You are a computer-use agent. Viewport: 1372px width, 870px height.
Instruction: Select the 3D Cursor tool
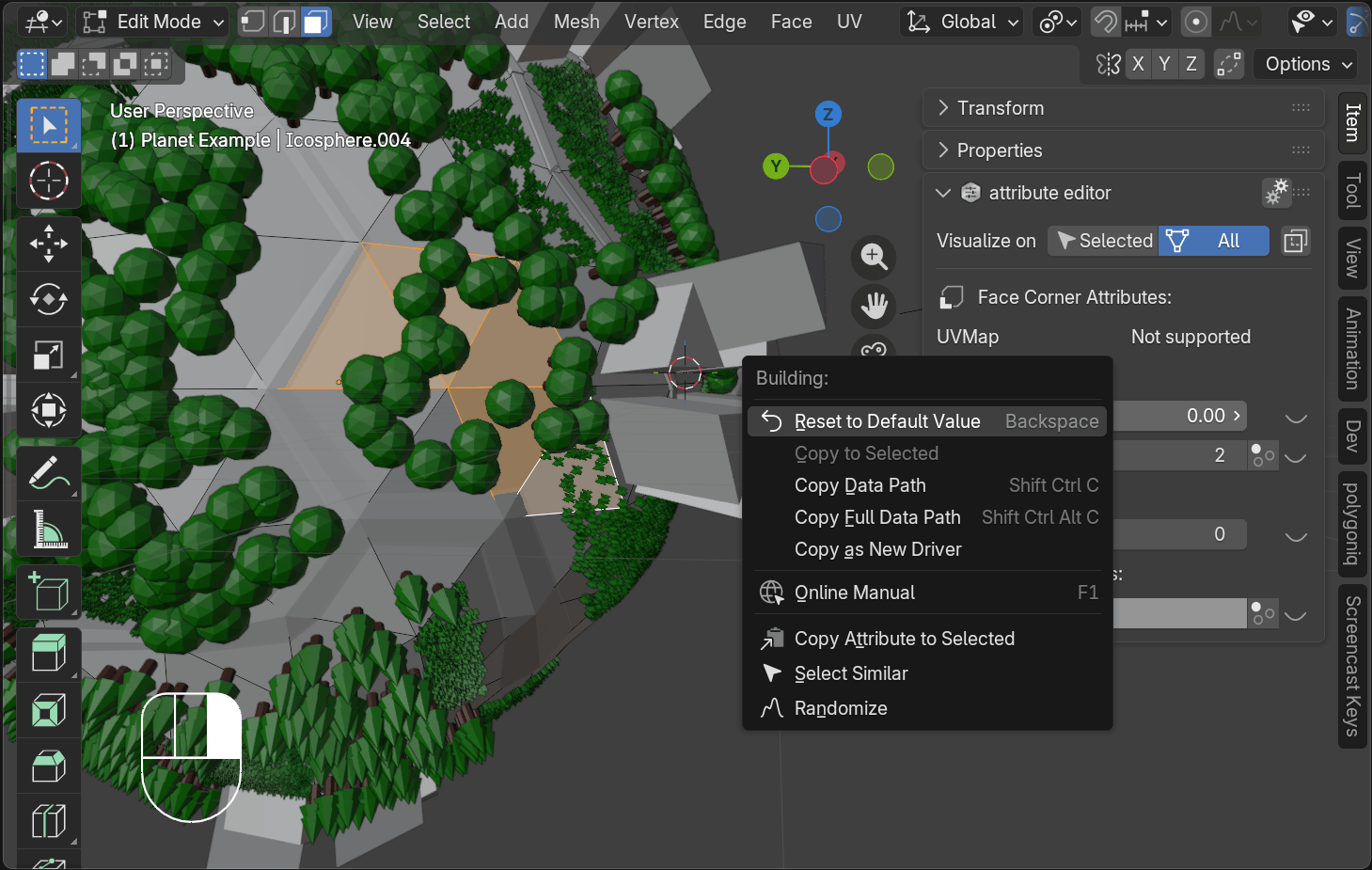[49, 181]
